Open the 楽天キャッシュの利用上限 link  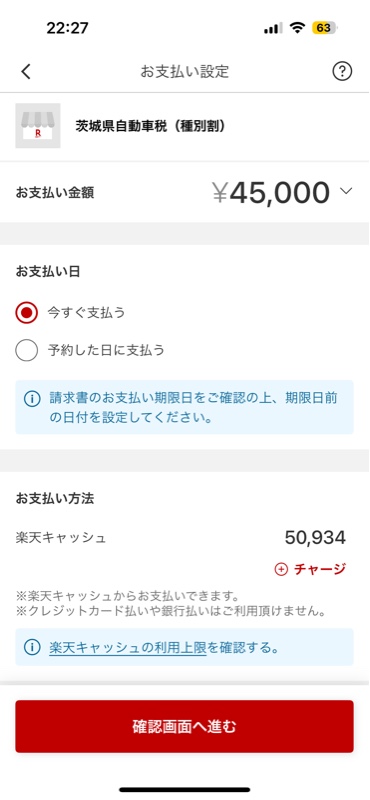click(128, 648)
